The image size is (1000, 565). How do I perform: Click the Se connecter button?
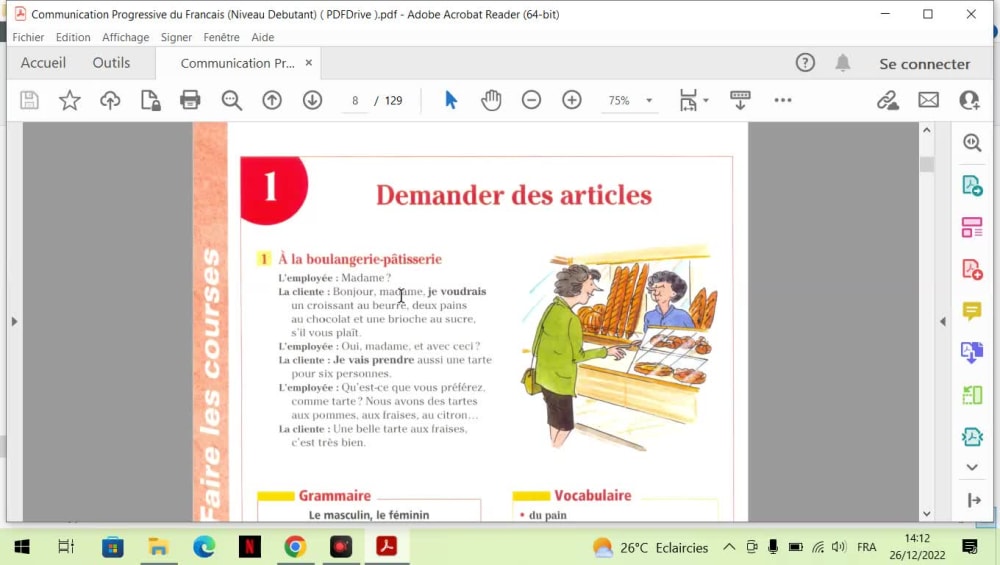point(924,64)
